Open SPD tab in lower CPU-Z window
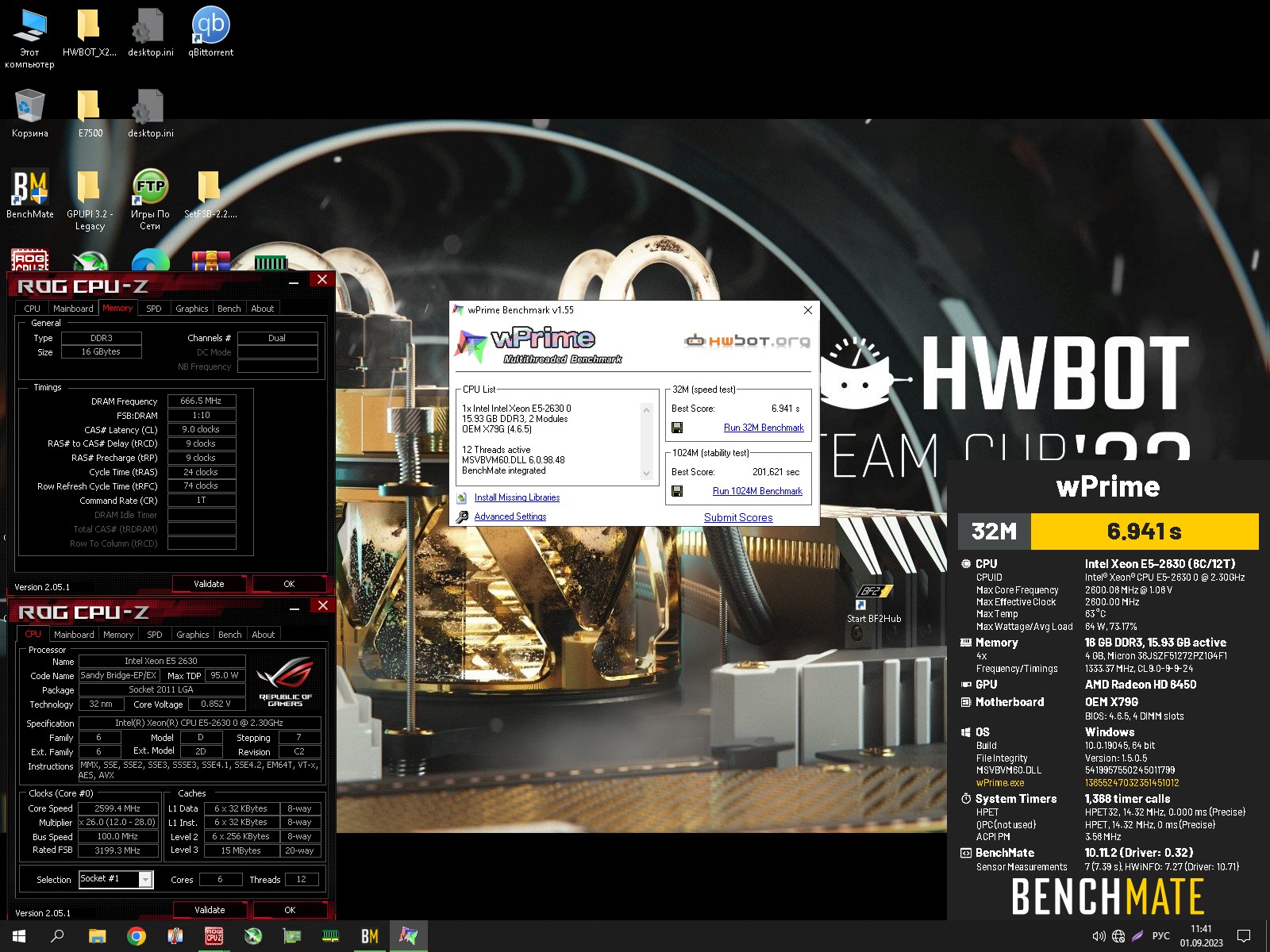The image size is (1270, 952). [x=155, y=635]
